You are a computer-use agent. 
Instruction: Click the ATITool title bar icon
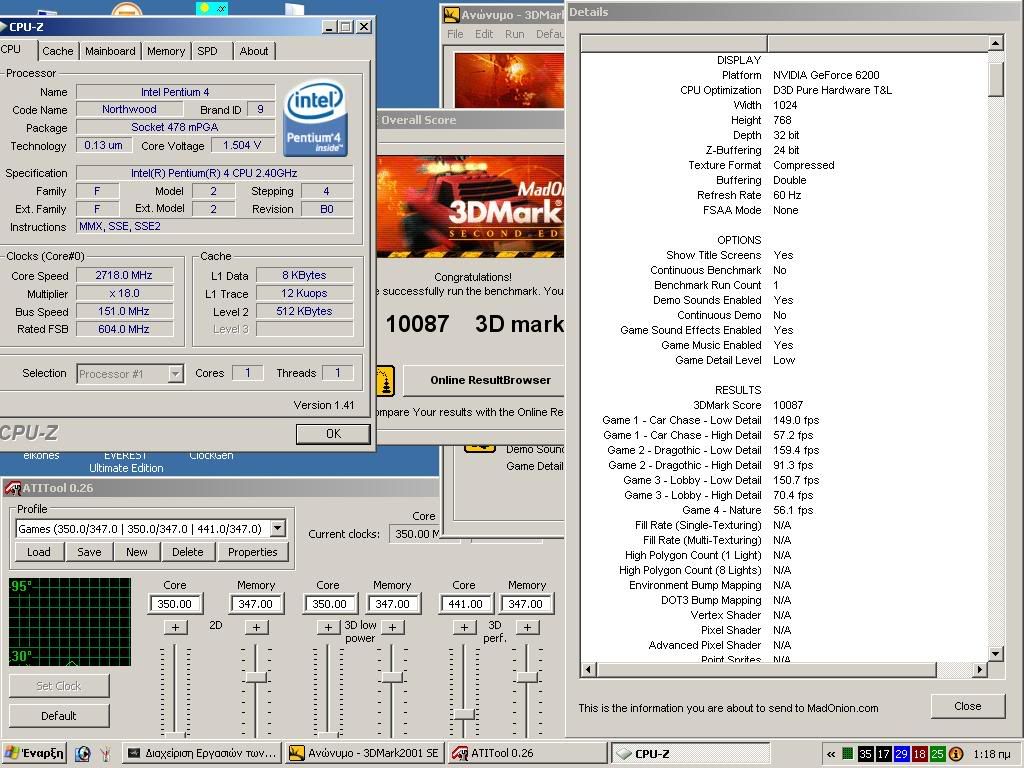(x=13, y=488)
